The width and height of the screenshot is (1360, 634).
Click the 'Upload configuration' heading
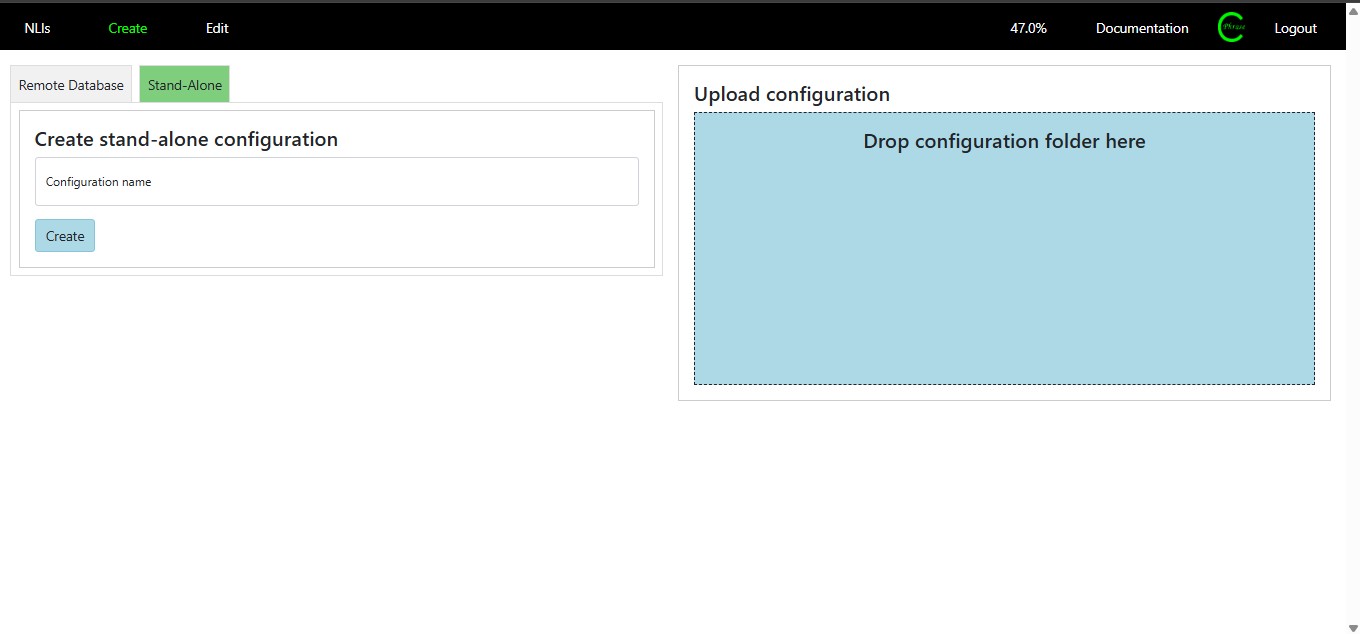tap(792, 95)
